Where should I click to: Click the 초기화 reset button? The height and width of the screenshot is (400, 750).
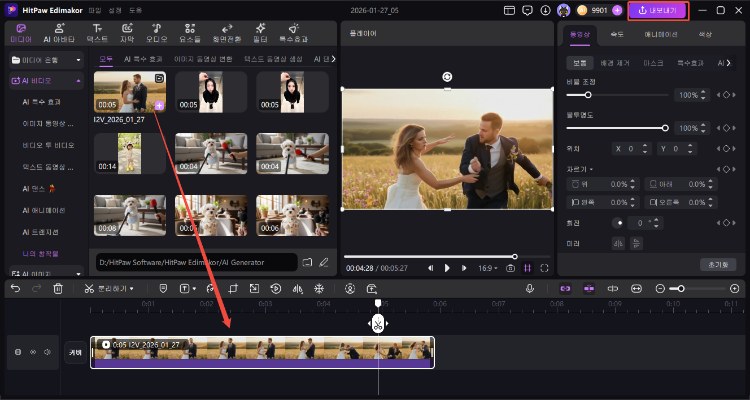coord(717,264)
